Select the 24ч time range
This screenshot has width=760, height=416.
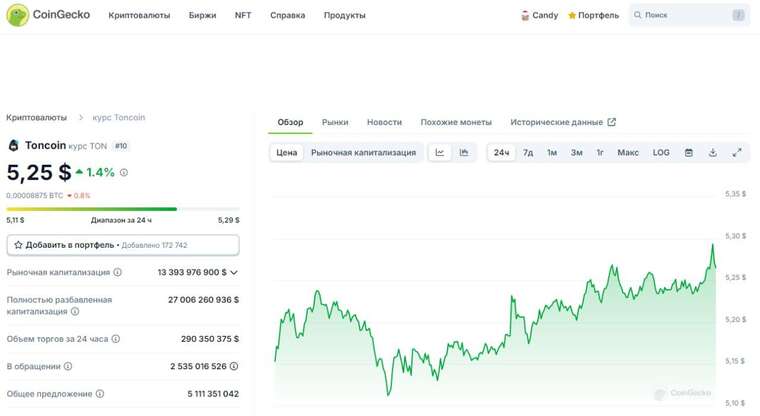tap(501, 153)
